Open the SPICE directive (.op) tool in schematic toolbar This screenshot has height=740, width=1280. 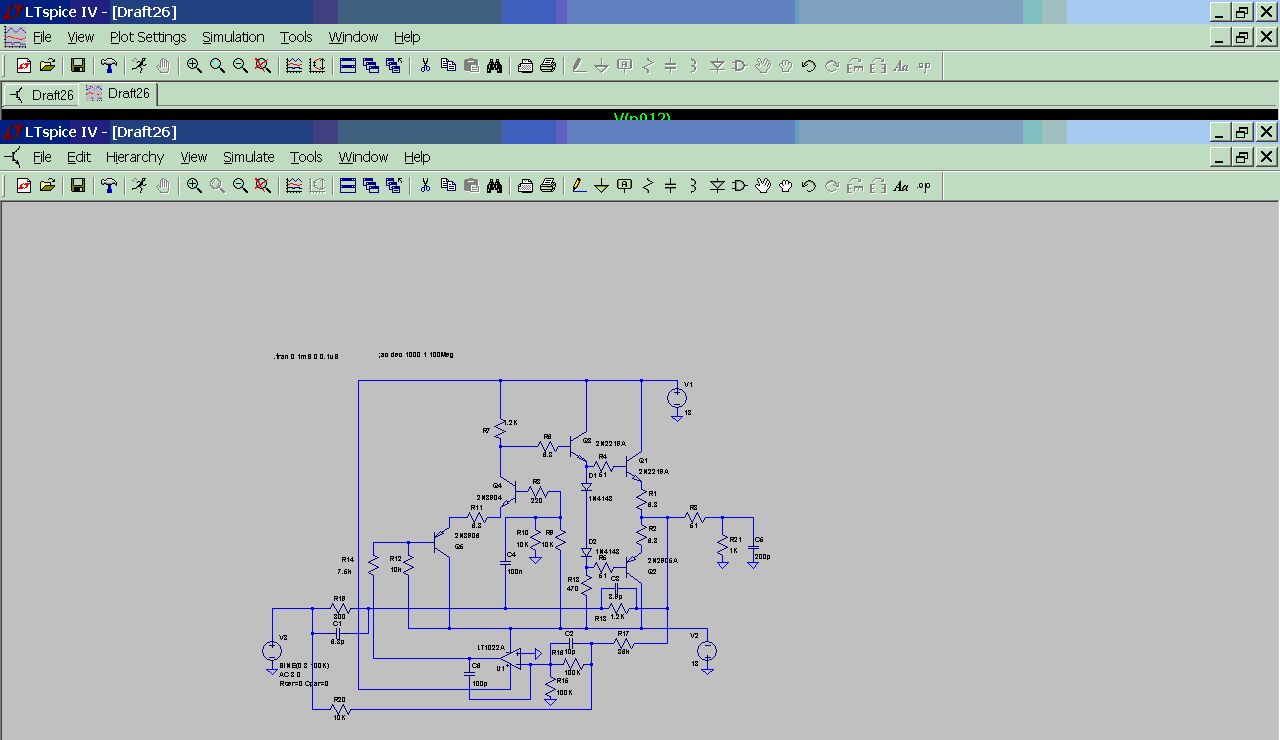click(x=924, y=186)
